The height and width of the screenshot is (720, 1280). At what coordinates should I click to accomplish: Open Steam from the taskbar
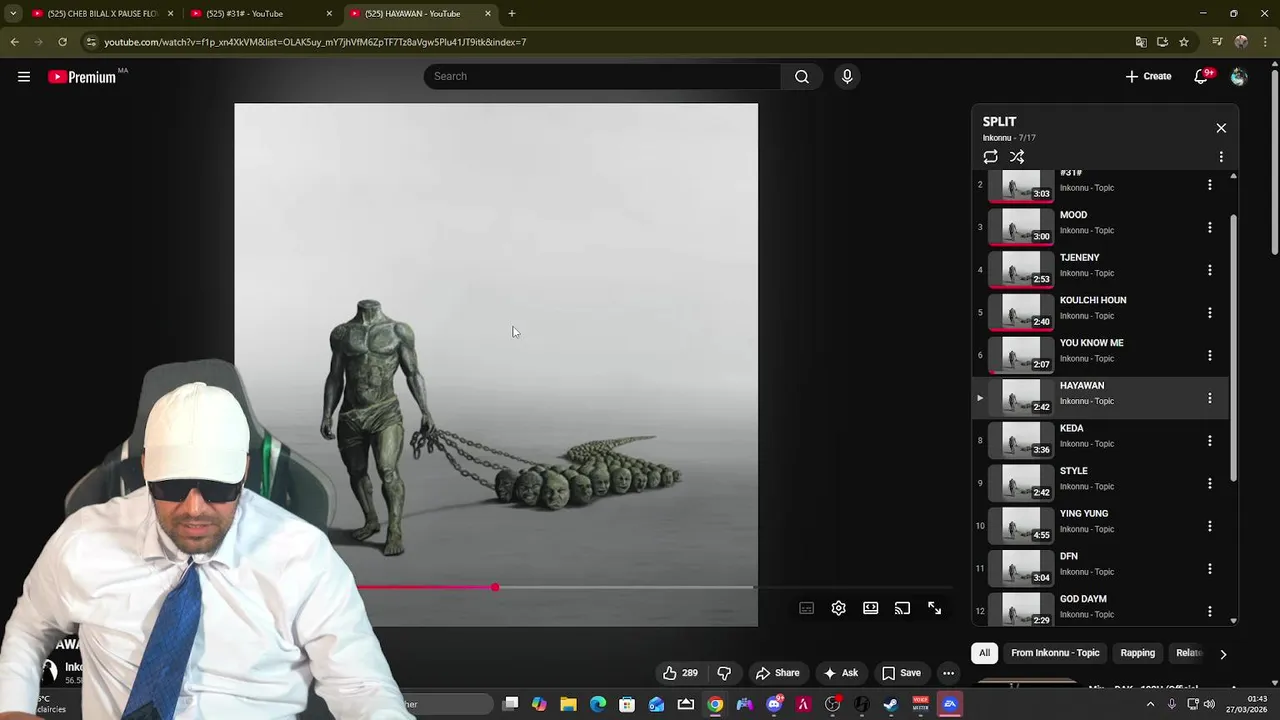891,704
